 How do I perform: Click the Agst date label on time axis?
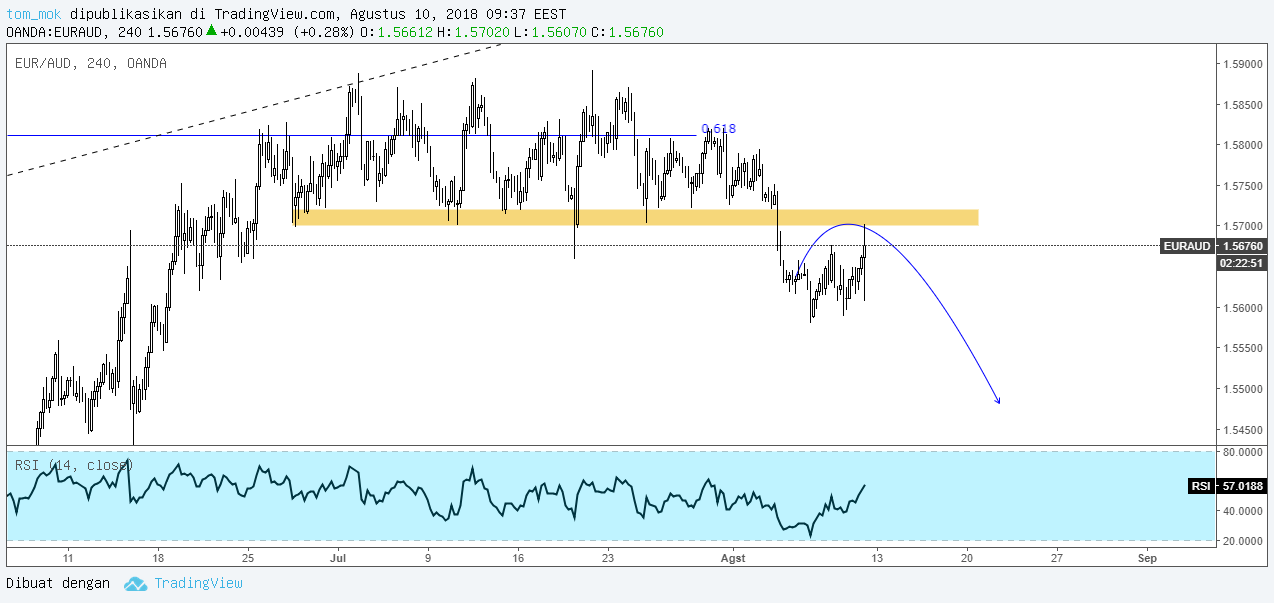point(733,559)
